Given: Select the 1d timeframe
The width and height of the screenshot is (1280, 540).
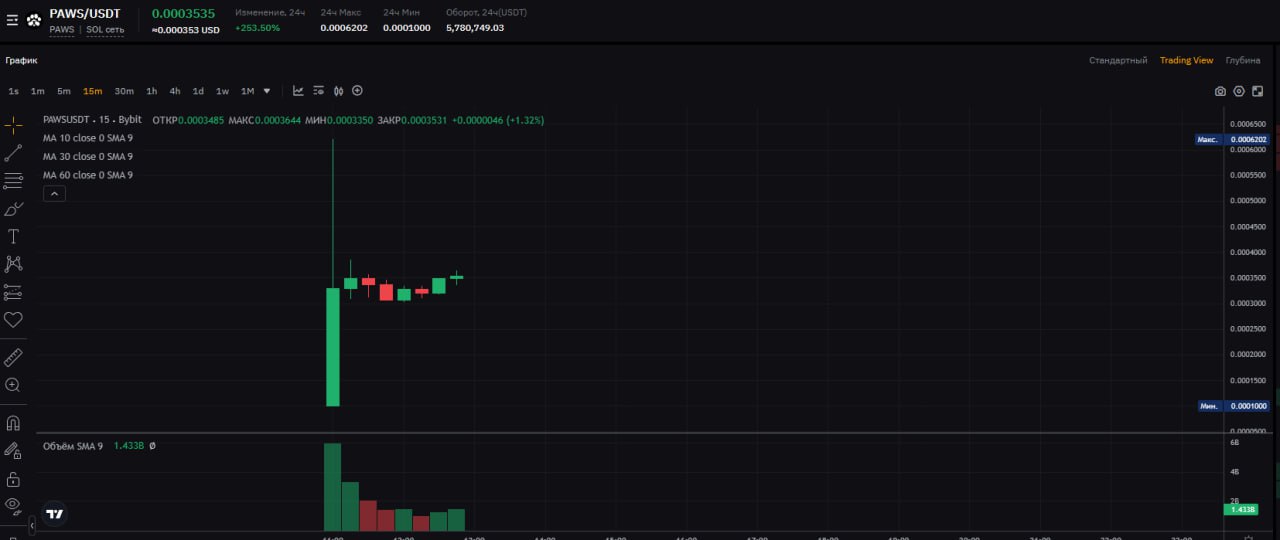Looking at the screenshot, I should 198,91.
